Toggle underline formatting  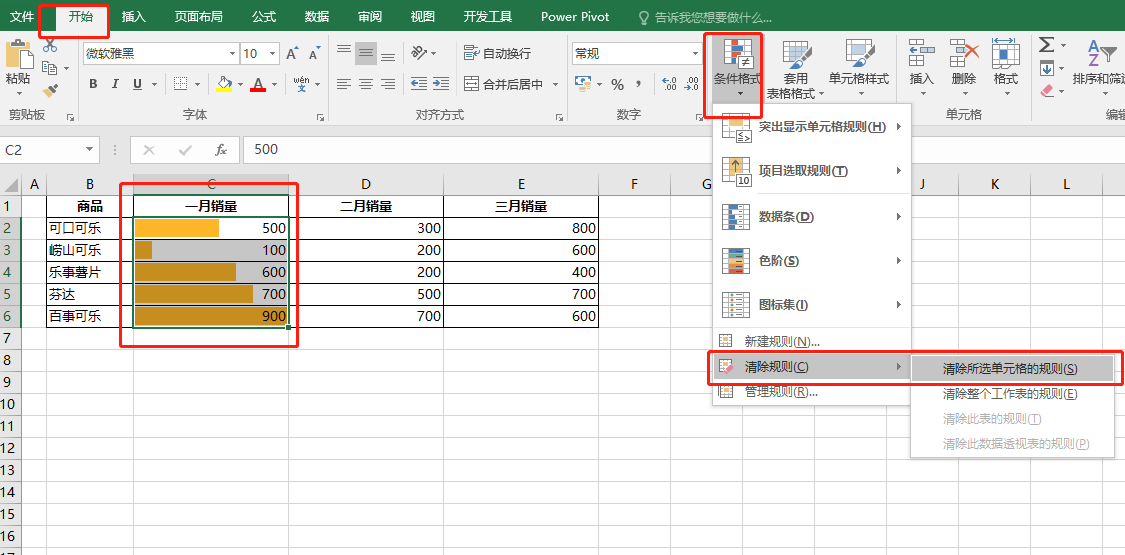136,85
